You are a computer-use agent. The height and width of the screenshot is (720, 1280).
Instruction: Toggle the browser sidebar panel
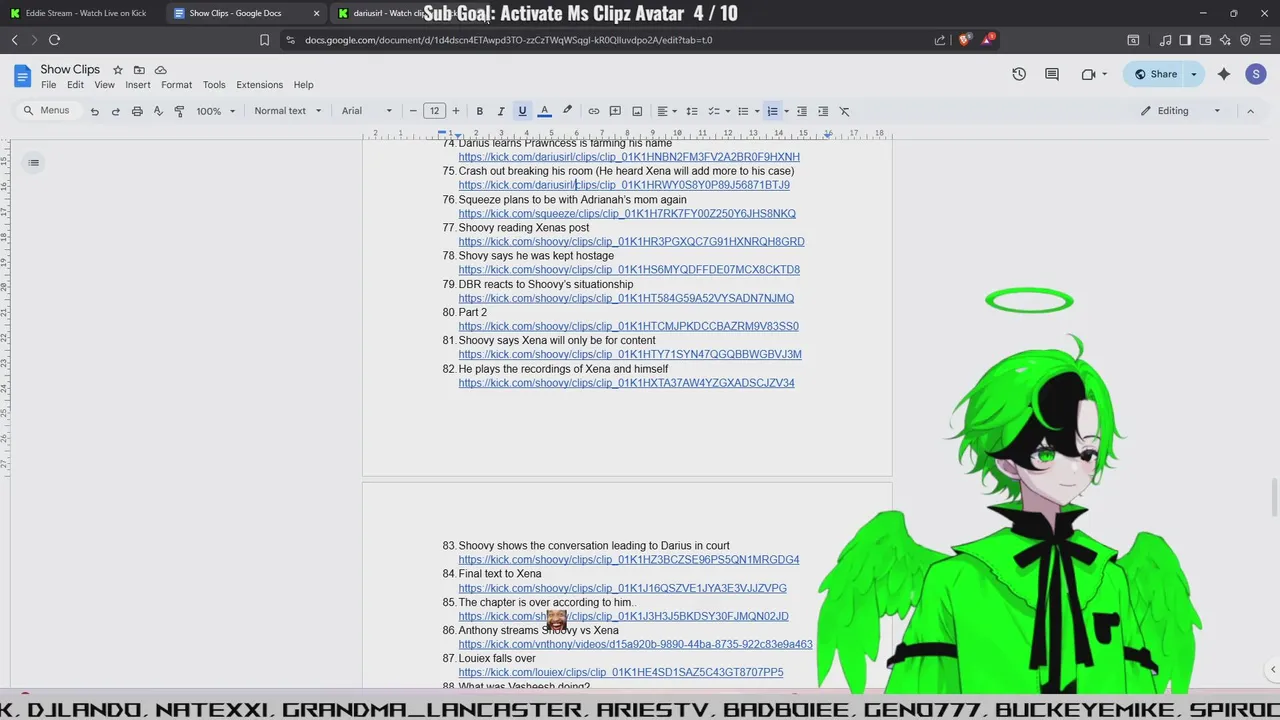pos(1185,40)
